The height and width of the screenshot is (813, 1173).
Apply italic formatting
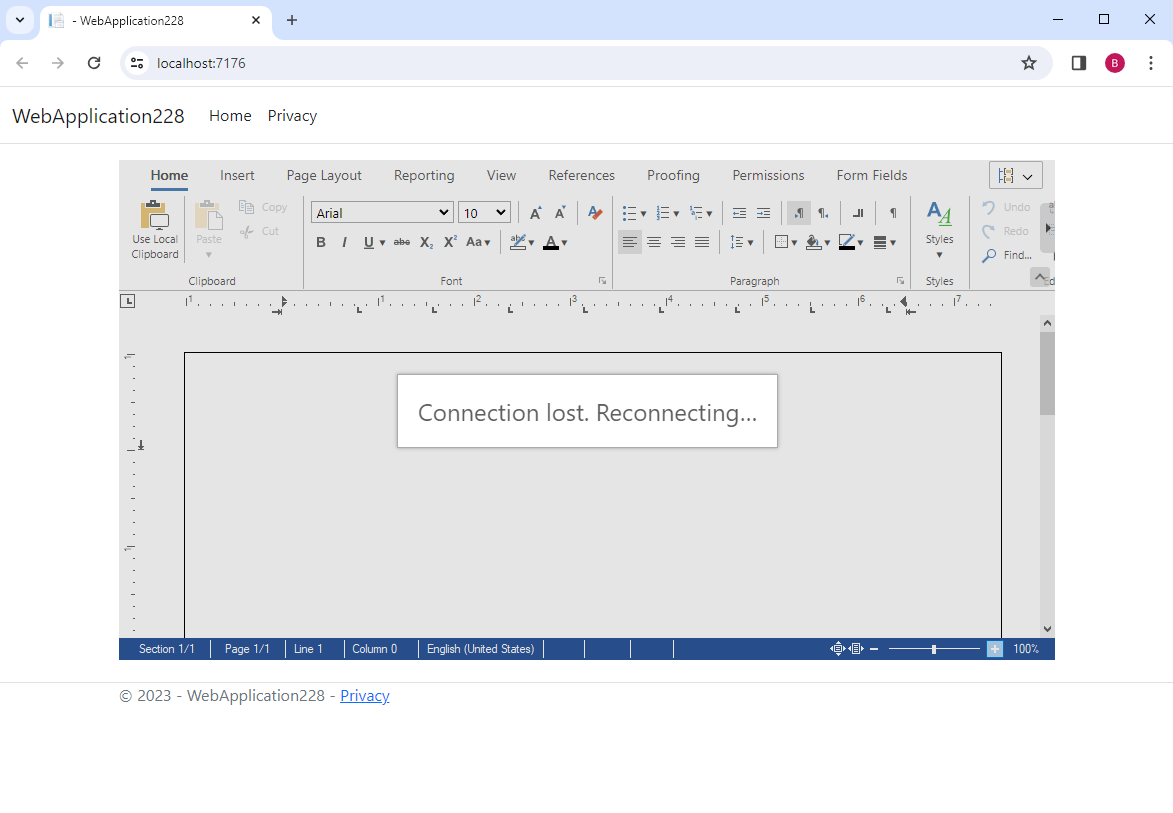[x=344, y=242]
